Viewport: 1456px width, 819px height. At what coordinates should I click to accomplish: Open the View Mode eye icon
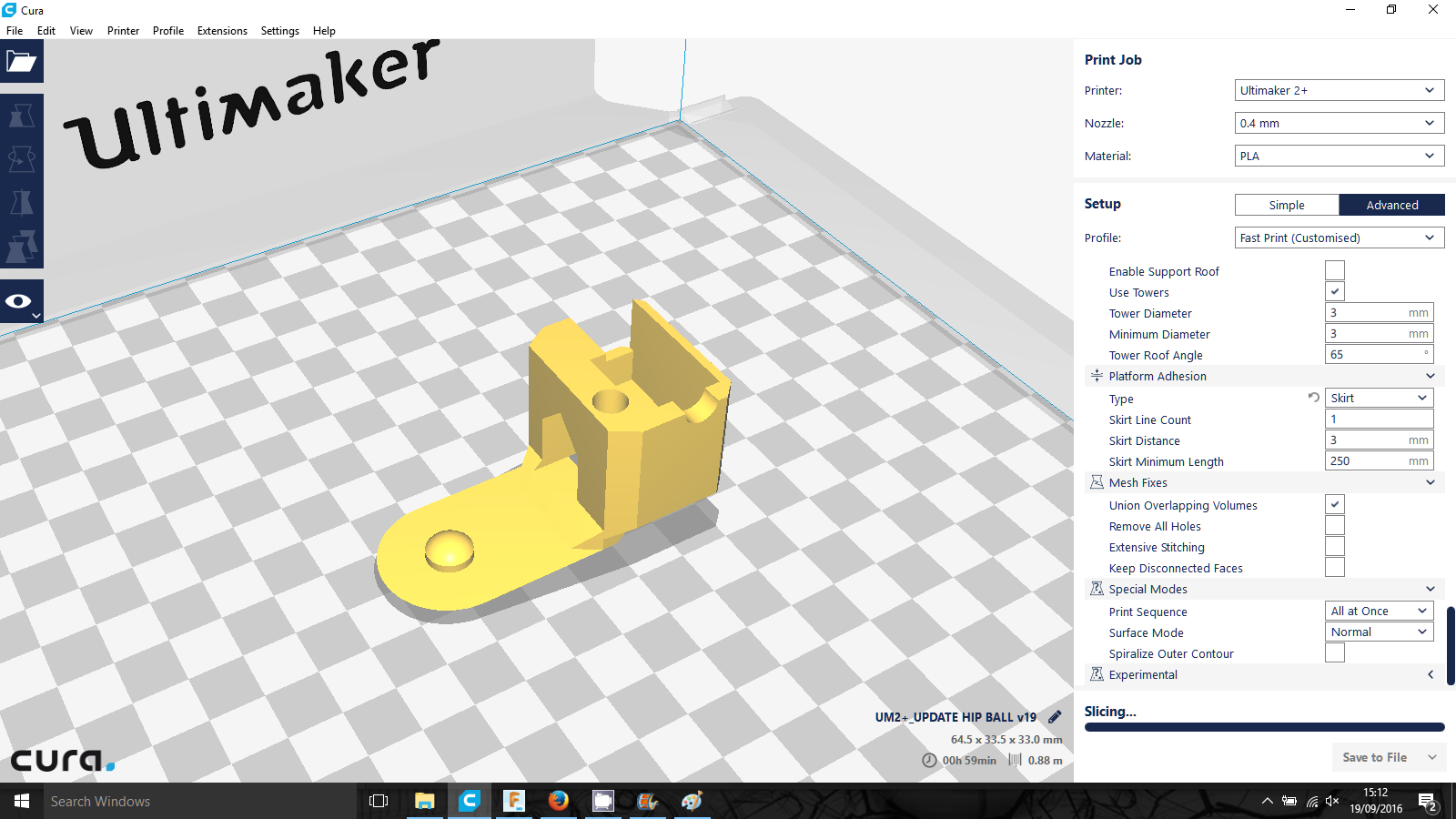[x=19, y=301]
